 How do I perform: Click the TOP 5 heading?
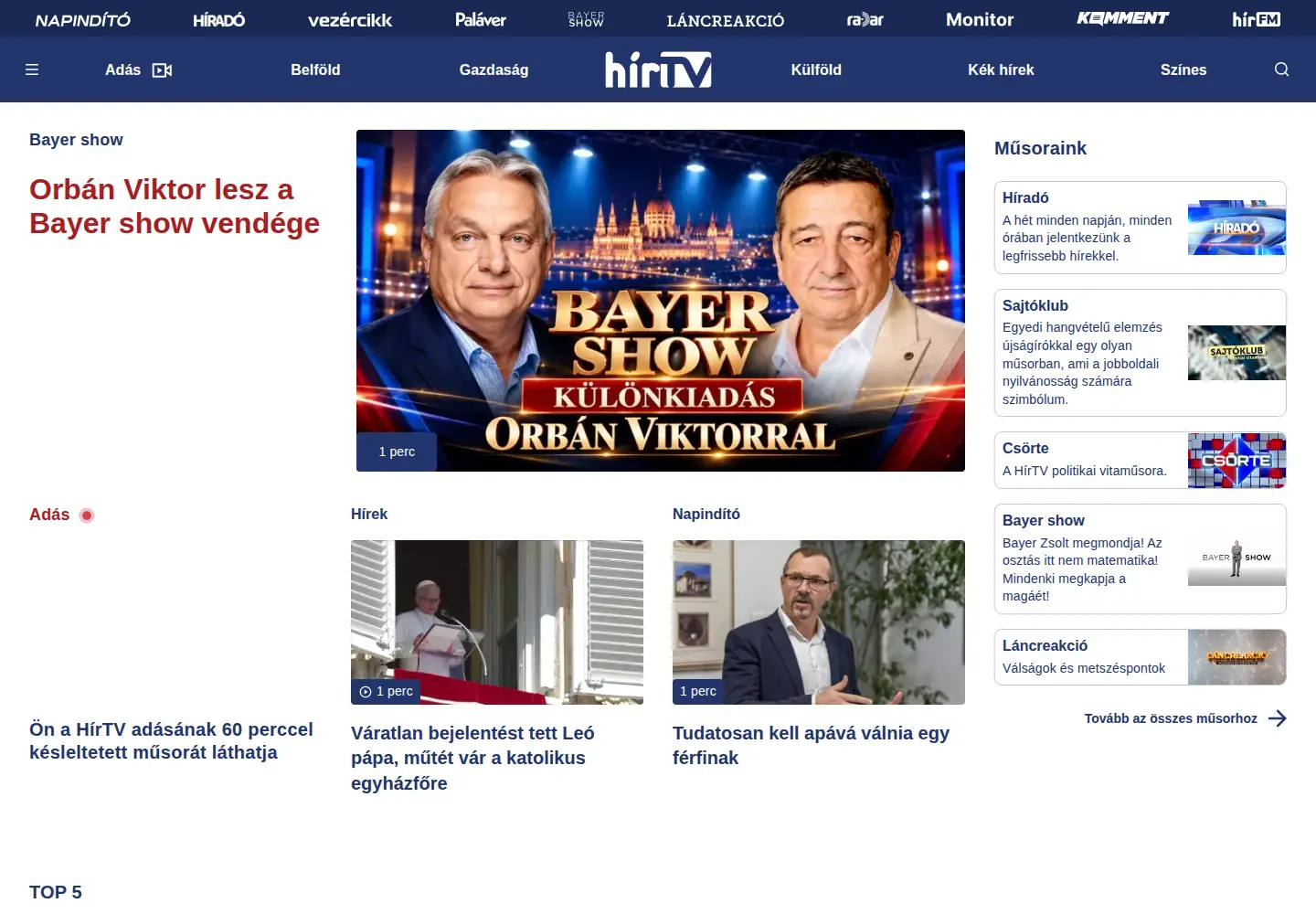56,892
